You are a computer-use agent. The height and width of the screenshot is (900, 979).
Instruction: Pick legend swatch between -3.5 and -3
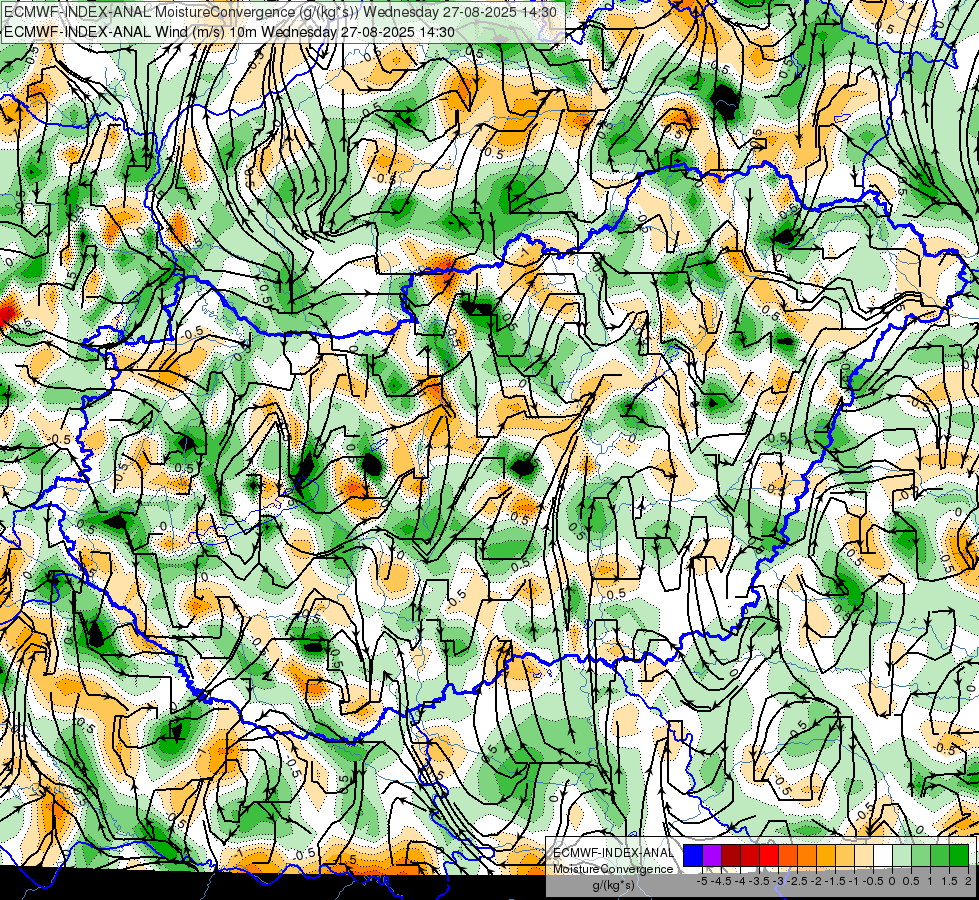pos(769,856)
